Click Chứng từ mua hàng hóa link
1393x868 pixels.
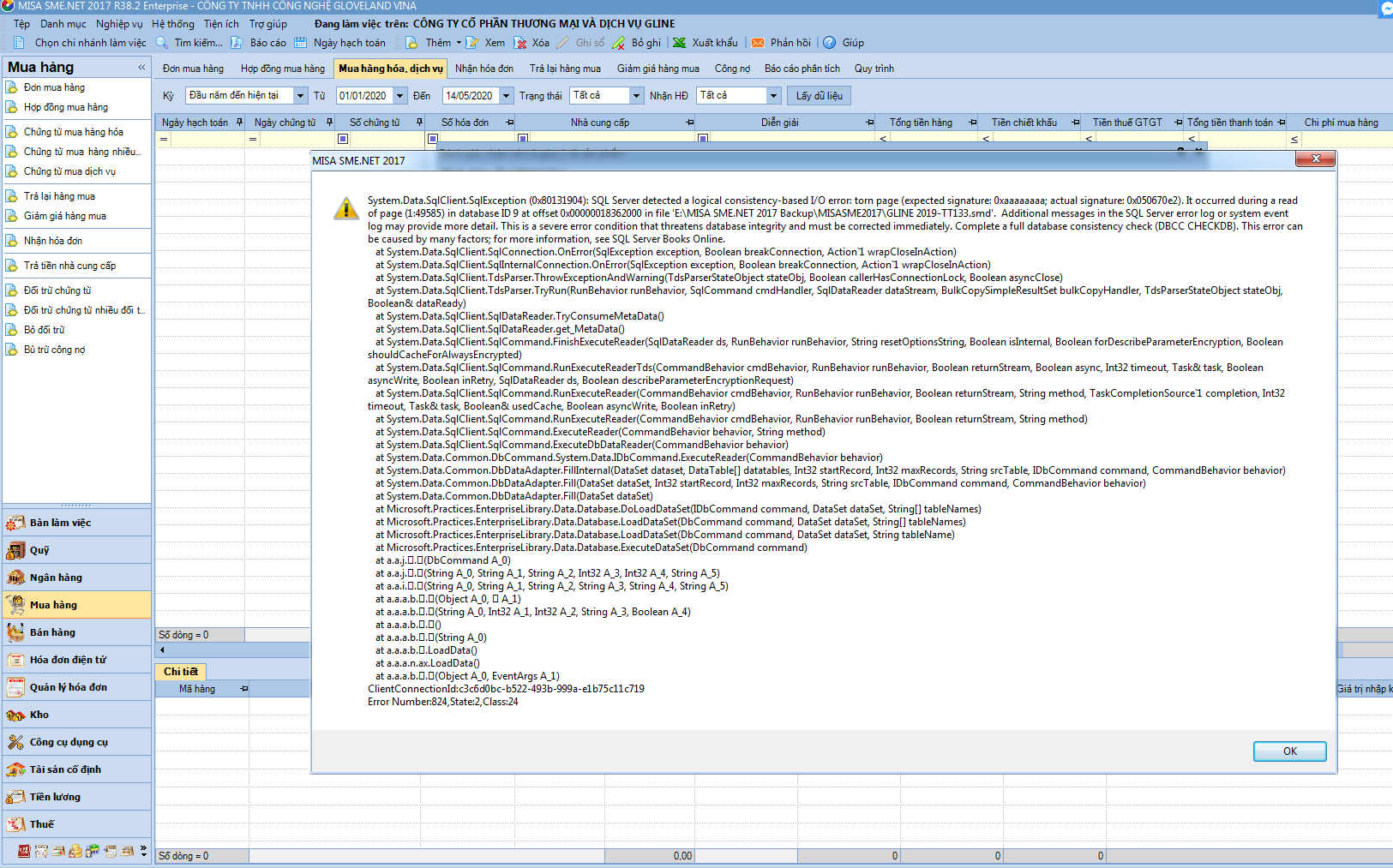tap(74, 132)
